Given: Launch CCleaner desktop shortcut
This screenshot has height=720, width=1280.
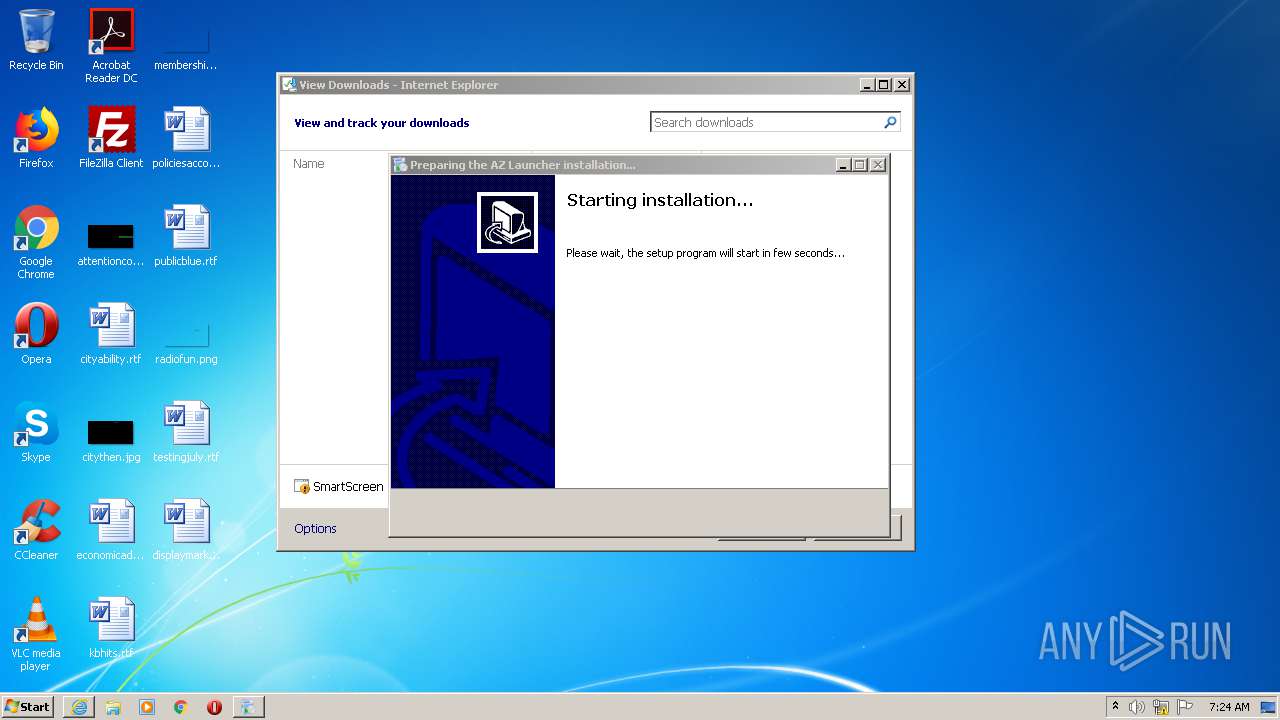Looking at the screenshot, I should pos(36,530).
